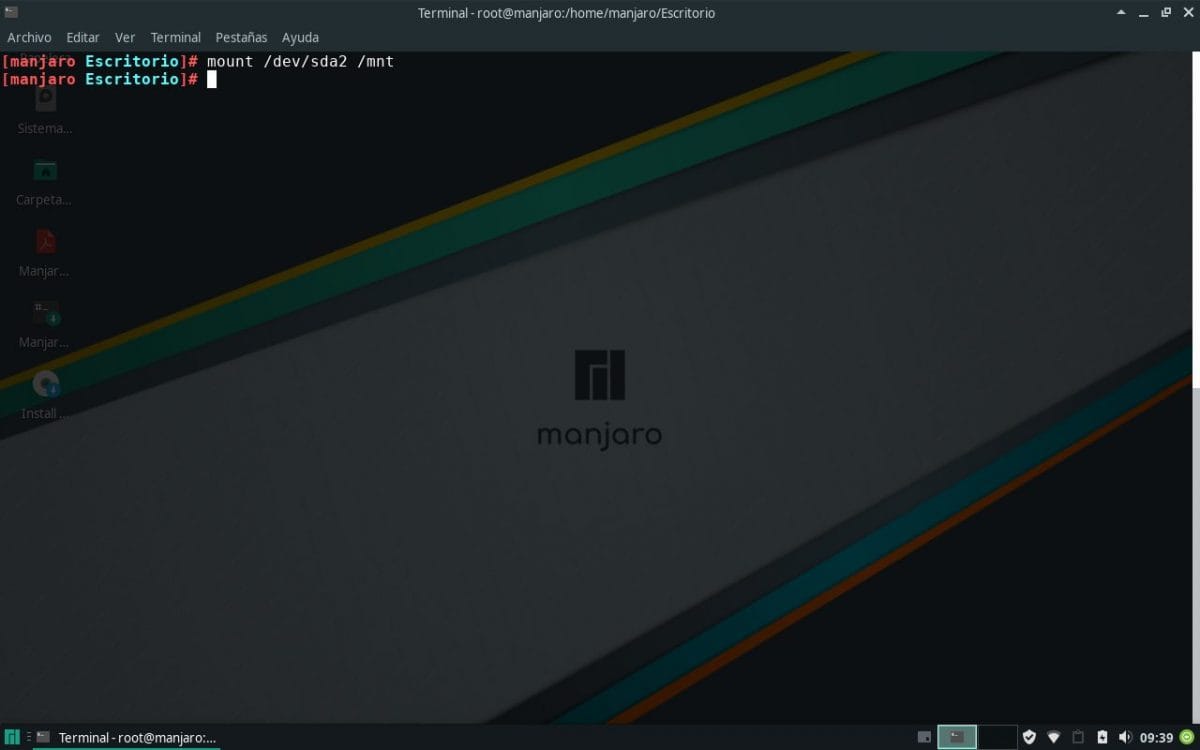Click the shield security tray icon
This screenshot has width=1200, height=750.
pos(1029,738)
